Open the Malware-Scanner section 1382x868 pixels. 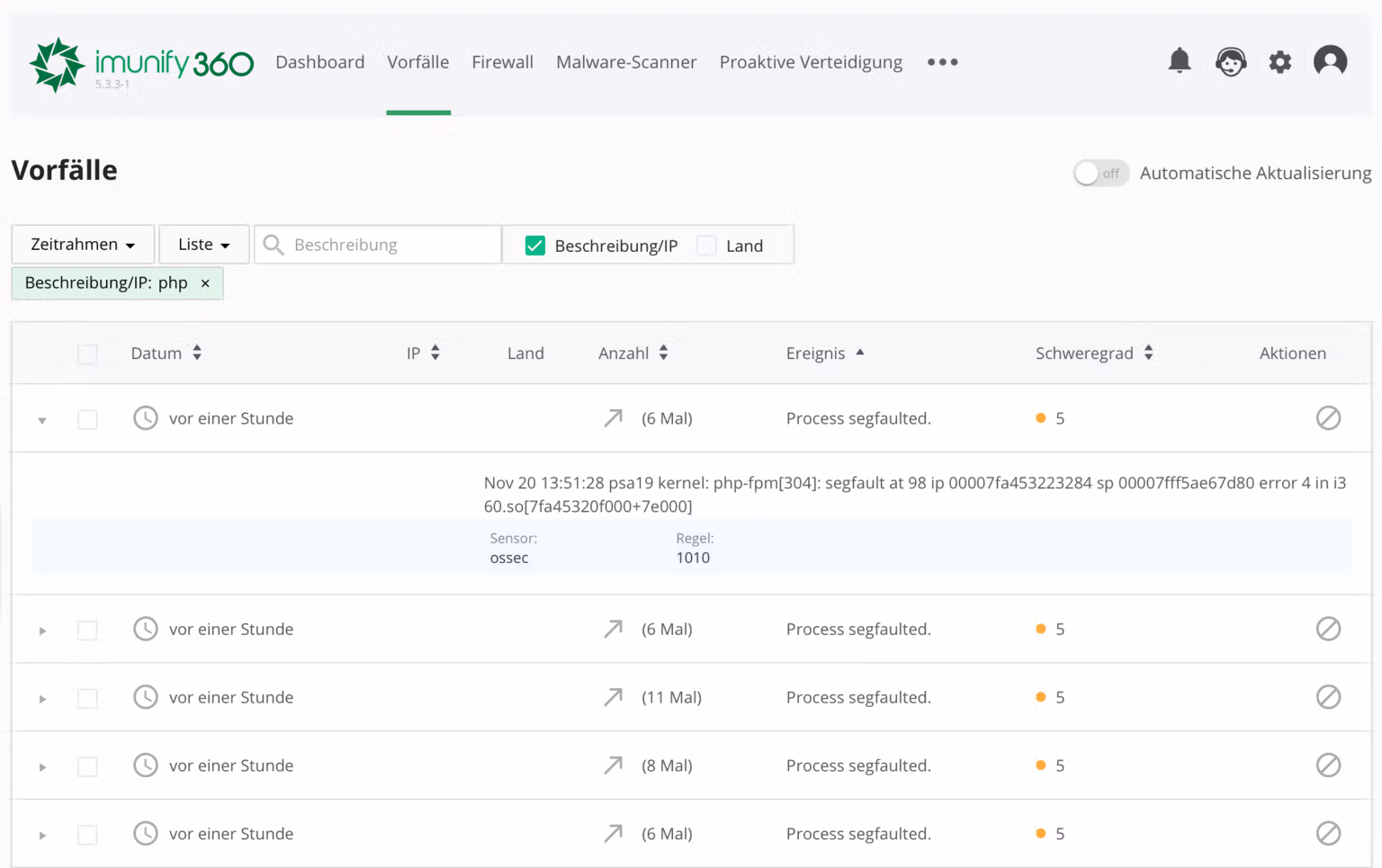point(626,62)
